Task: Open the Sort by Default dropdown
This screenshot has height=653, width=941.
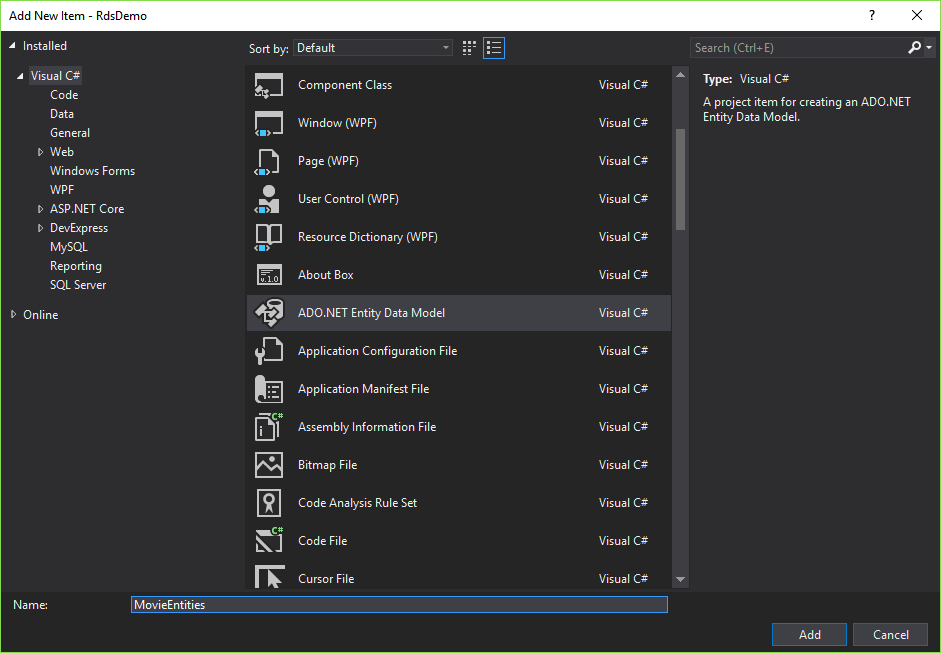Action: coord(371,47)
